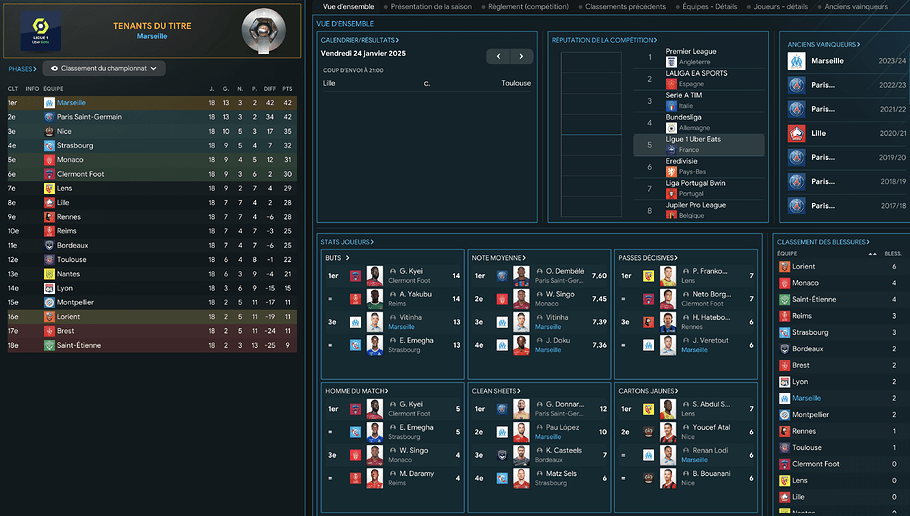Screen dimensions: 910x516
Task: Go to next fixture date
Action: 521,56
